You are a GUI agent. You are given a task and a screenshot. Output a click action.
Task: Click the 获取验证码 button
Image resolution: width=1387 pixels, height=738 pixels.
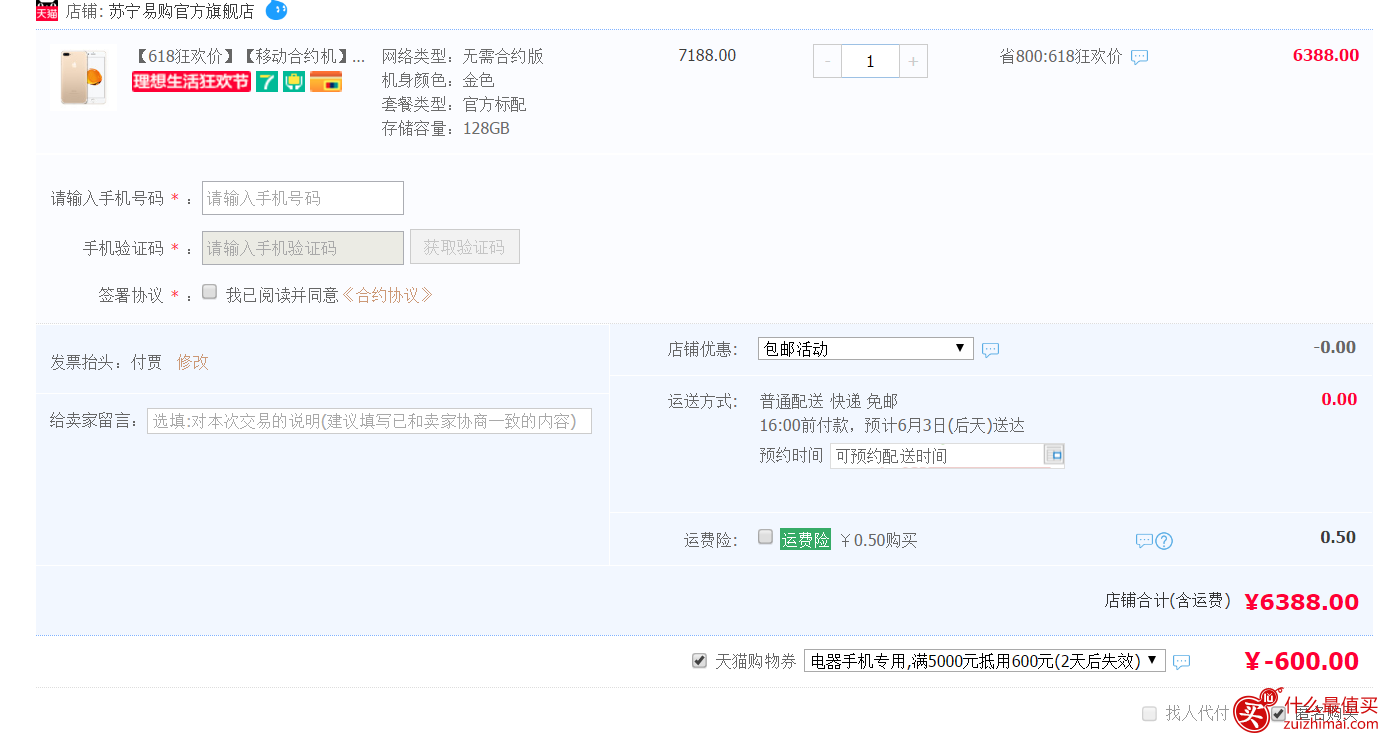(x=465, y=247)
